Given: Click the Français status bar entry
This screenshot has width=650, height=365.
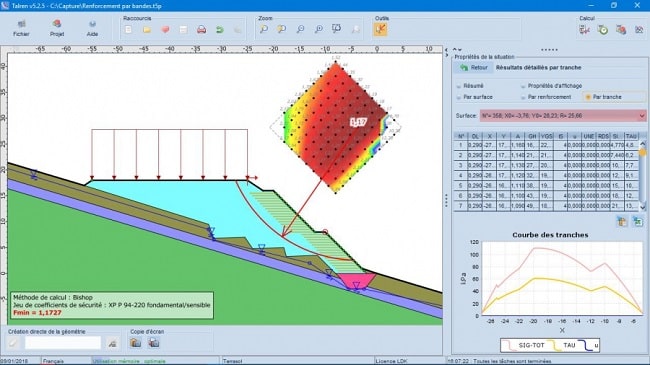Looking at the screenshot, I should click(53, 361).
